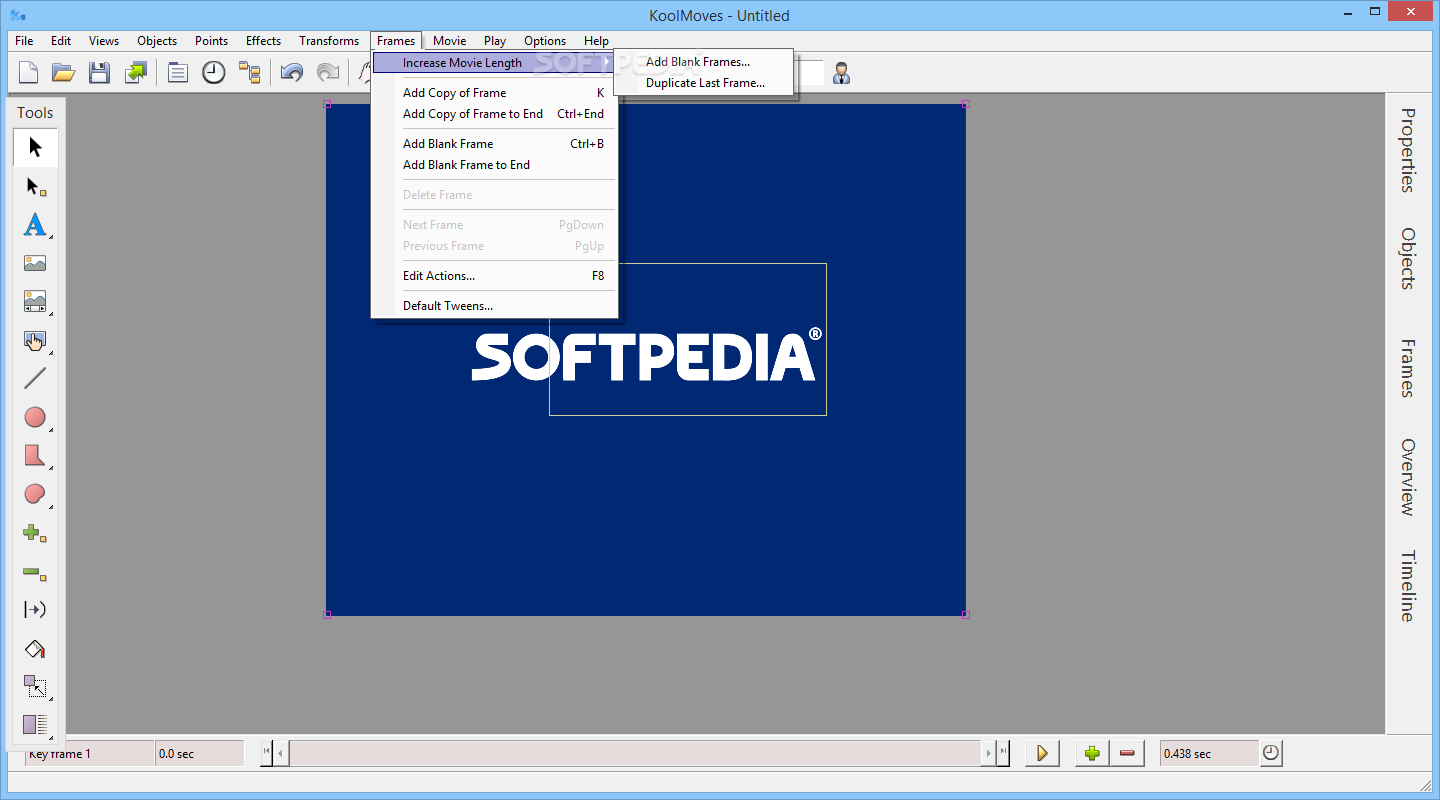Viewport: 1440px width, 800px height.
Task: Open the Effects menu
Action: coord(263,41)
